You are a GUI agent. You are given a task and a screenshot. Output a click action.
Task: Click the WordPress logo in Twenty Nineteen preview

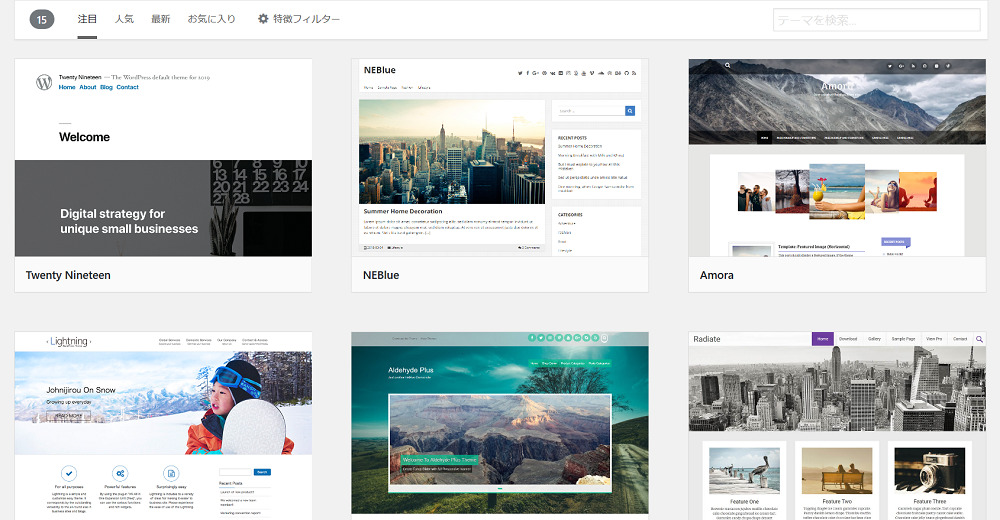[44, 82]
